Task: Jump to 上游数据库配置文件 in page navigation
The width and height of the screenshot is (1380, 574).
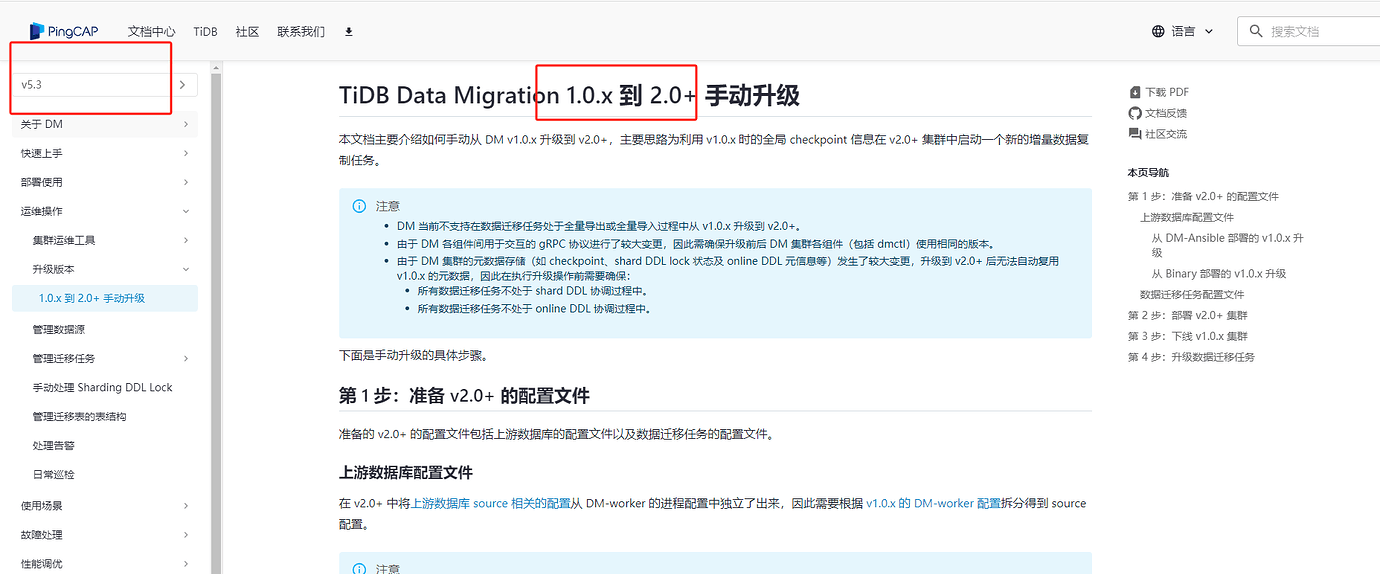Action: (1187, 217)
